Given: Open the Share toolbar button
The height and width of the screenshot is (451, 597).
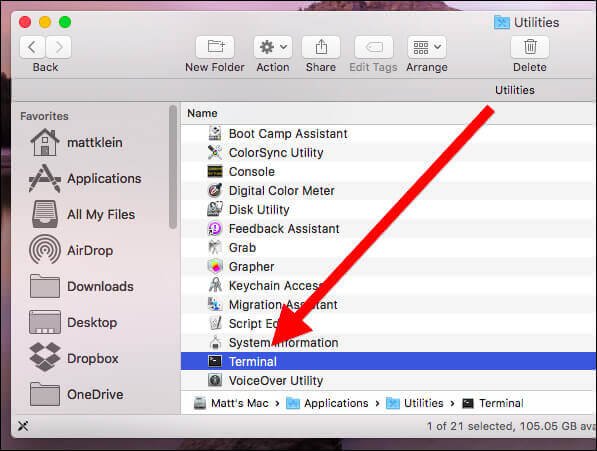Looking at the screenshot, I should point(321,47).
